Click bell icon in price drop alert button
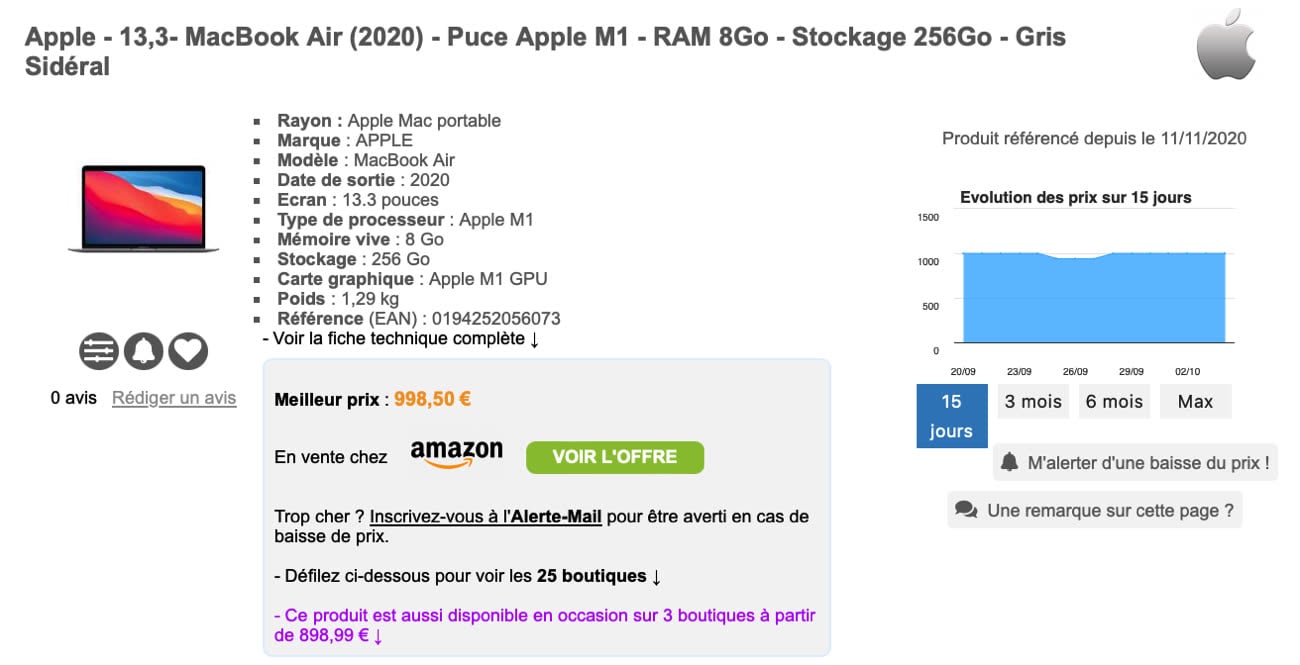1300x665 pixels. point(1010,462)
